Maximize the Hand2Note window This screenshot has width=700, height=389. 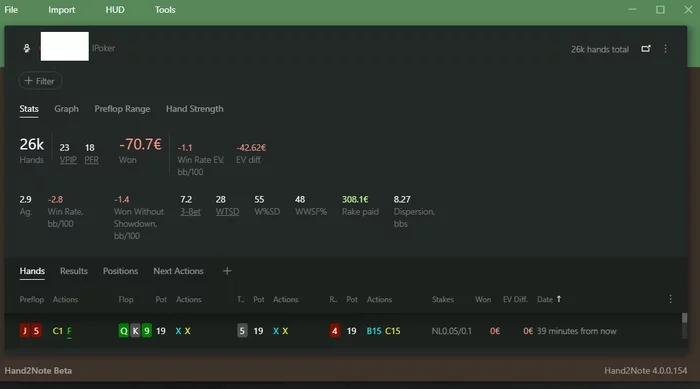(660, 9)
